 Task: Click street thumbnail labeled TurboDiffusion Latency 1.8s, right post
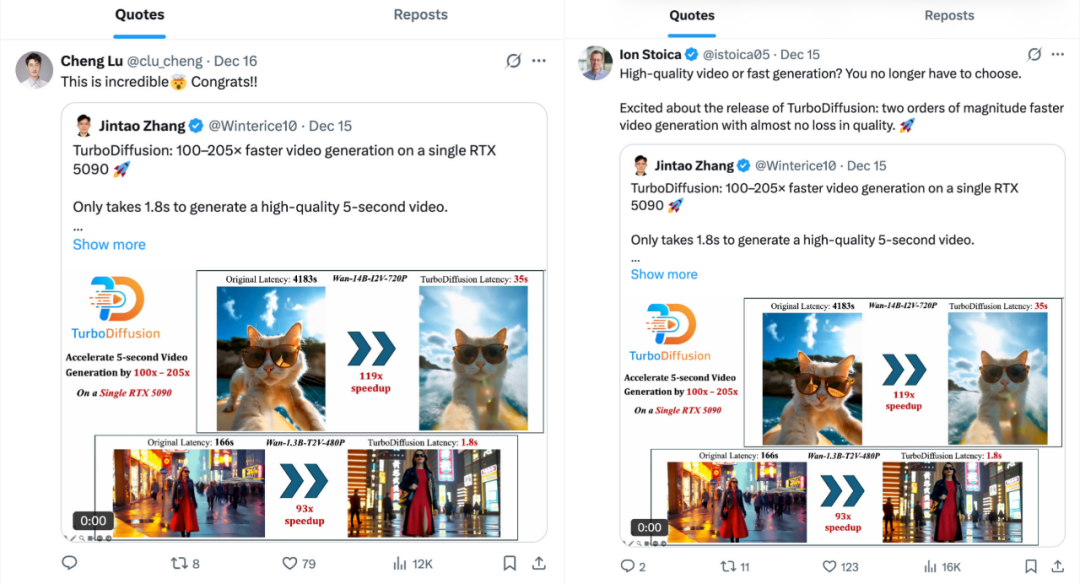[x=952, y=502]
